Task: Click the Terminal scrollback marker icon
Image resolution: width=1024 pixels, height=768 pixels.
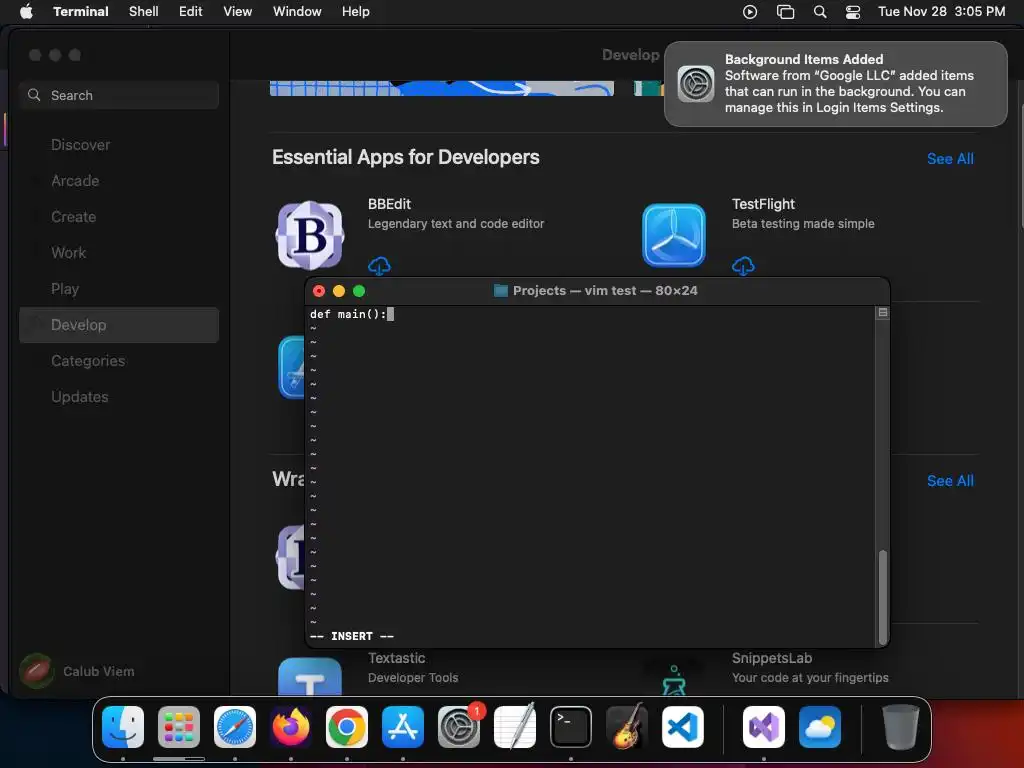Action: (882, 313)
